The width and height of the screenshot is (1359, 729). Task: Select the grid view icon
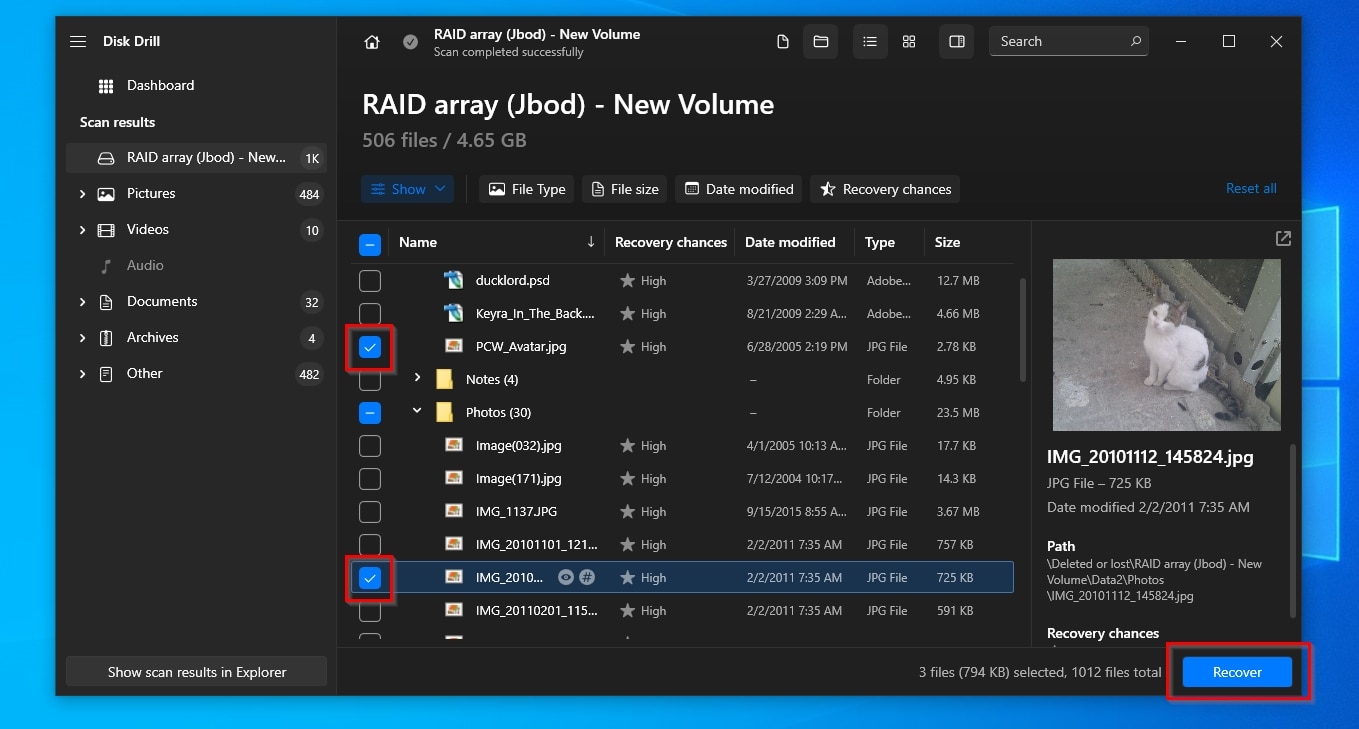click(909, 42)
